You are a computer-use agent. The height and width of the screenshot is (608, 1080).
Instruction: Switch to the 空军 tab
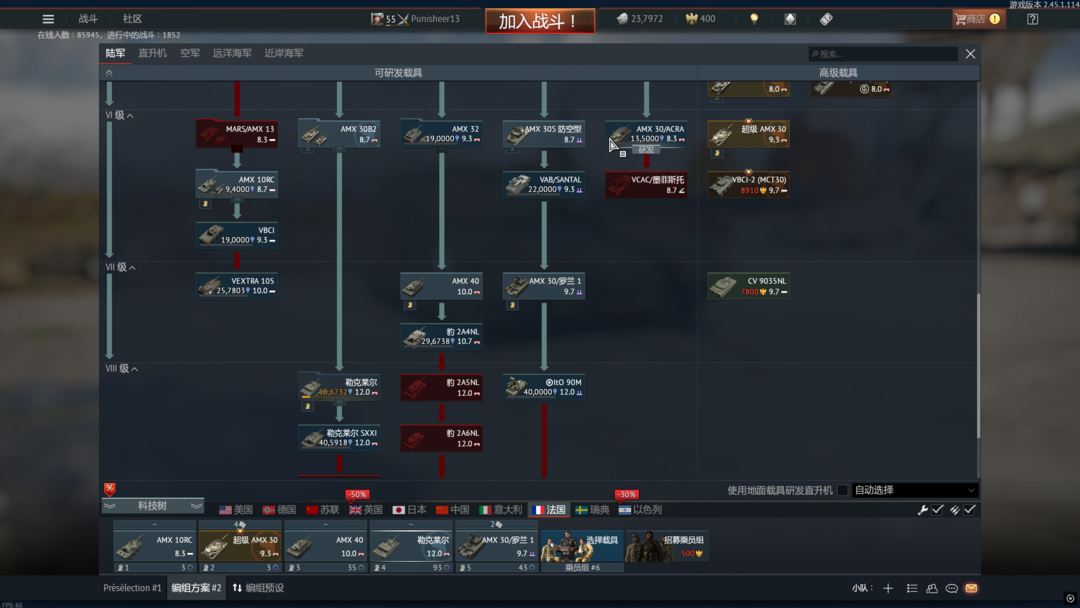189,53
